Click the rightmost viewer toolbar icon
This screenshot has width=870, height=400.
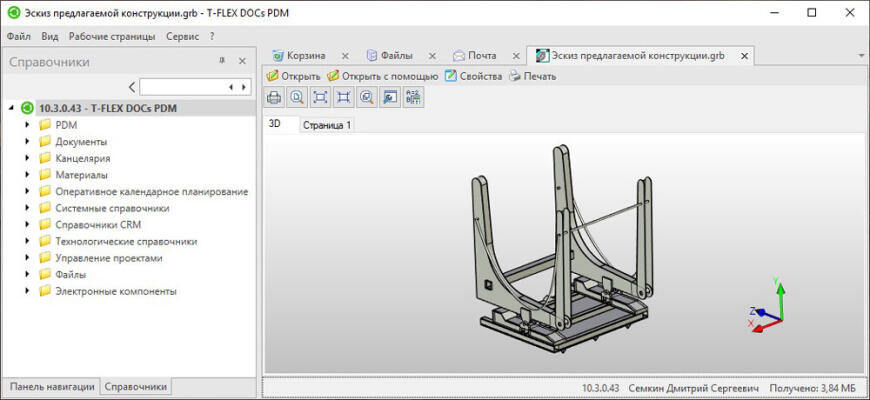pyautogui.click(x=413, y=97)
